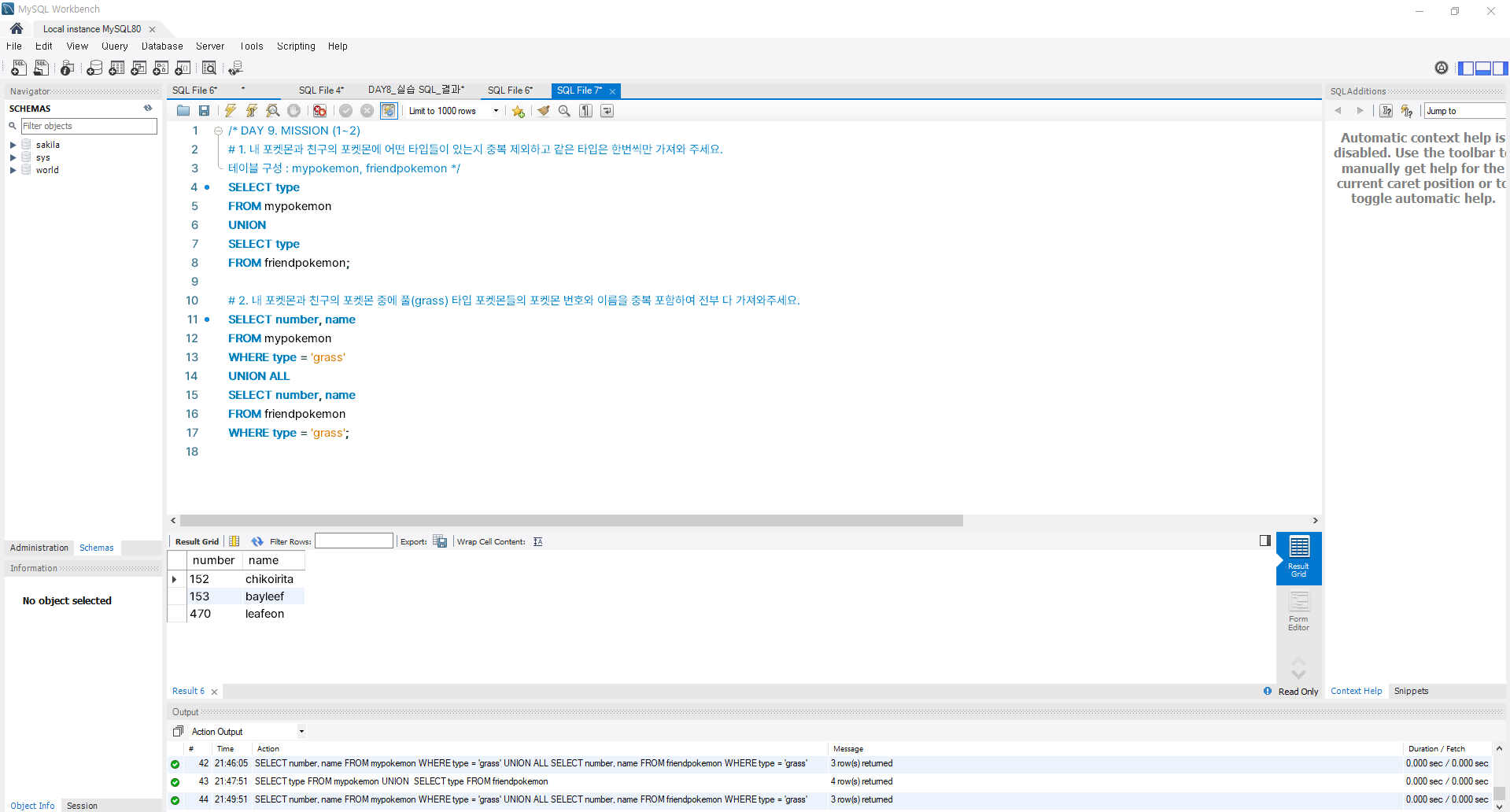Viewport: 1510px width, 812px height.
Task: Toggle stop script on error option
Action: [x=319, y=111]
